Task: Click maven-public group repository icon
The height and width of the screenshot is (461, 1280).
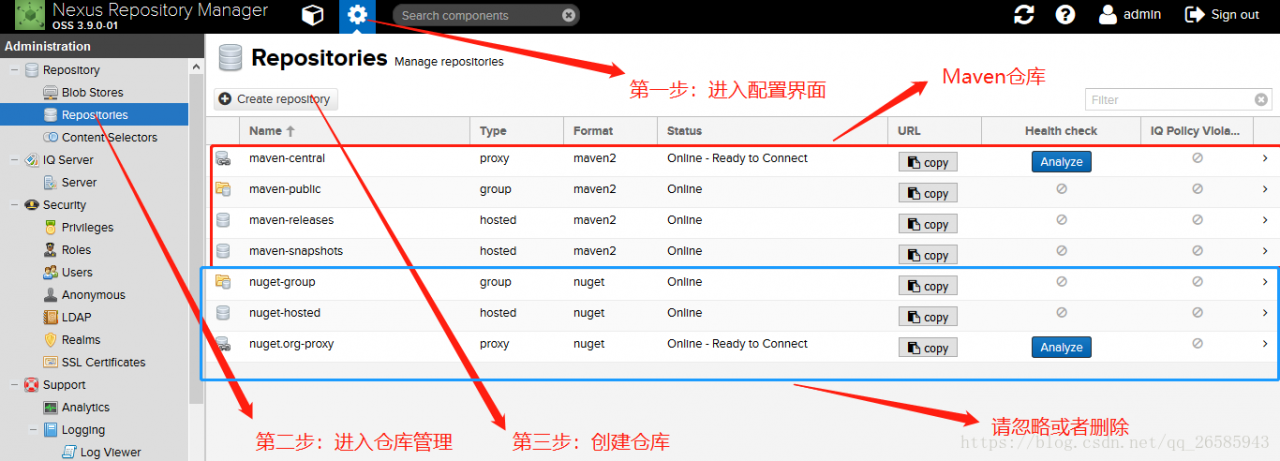Action: coord(223,189)
